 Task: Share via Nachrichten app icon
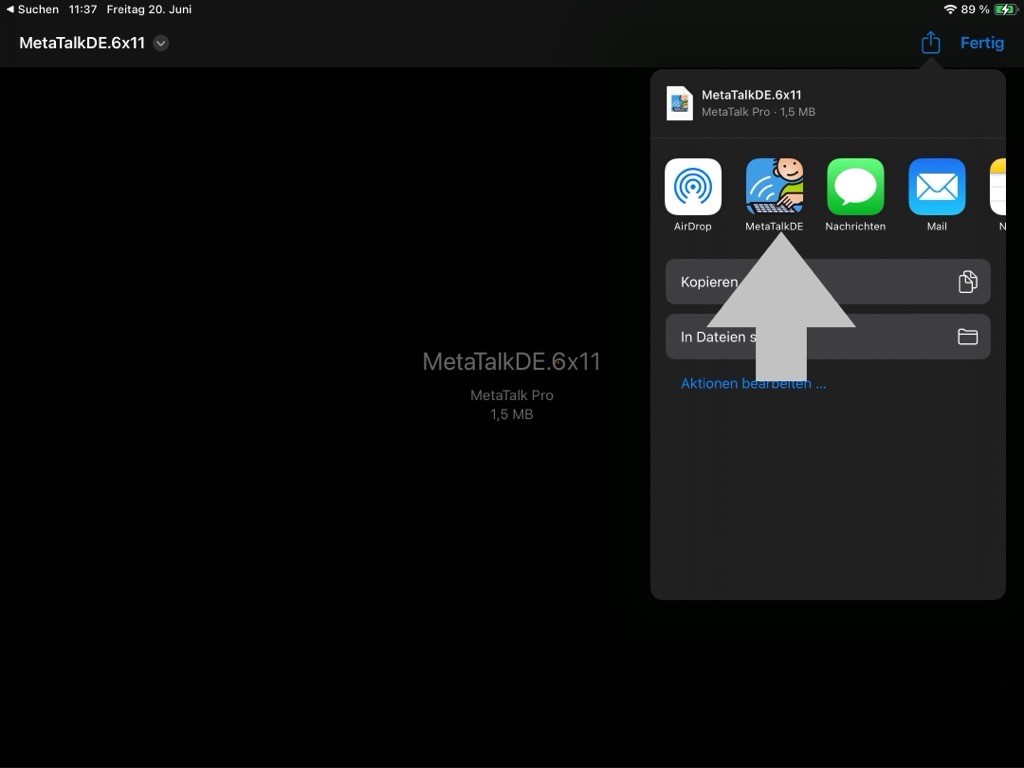tap(856, 187)
